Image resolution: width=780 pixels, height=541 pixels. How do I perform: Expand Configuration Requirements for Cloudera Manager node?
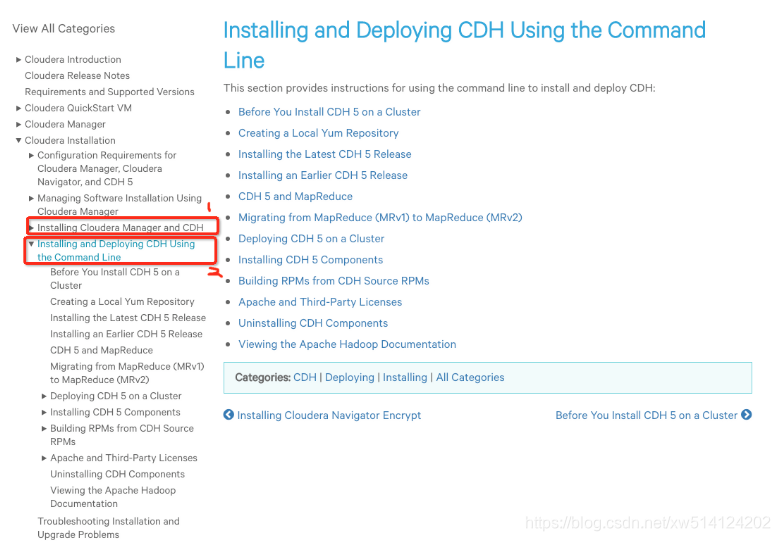(31, 155)
